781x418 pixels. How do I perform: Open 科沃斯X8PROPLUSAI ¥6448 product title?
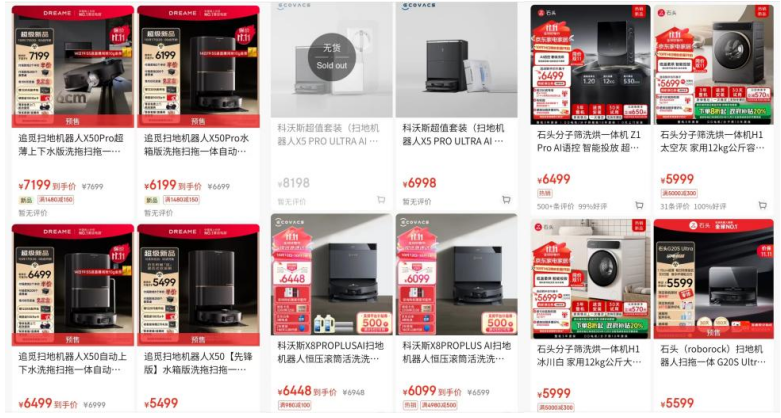click(330, 352)
